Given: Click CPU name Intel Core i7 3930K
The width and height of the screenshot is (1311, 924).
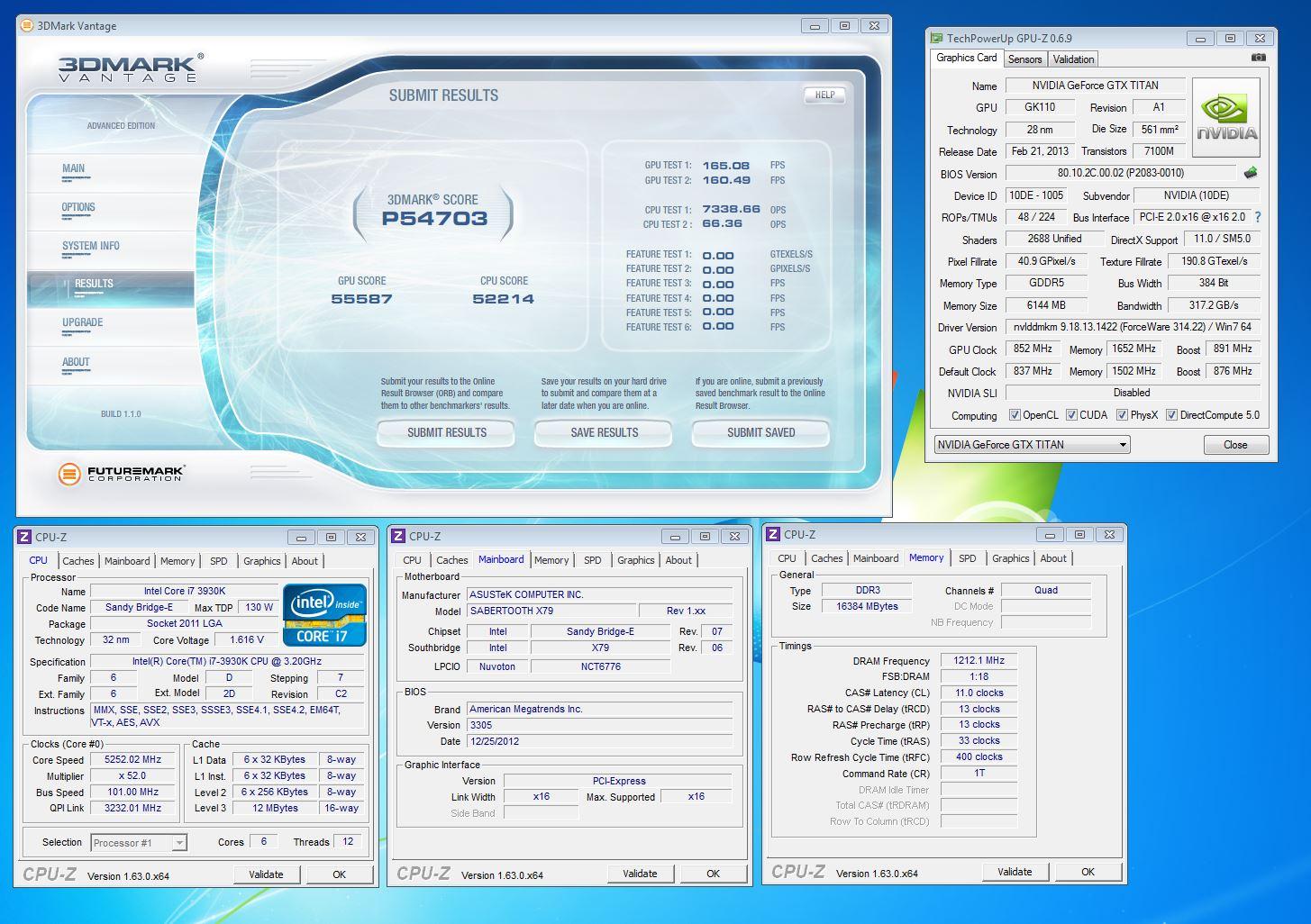Looking at the screenshot, I should (185, 592).
